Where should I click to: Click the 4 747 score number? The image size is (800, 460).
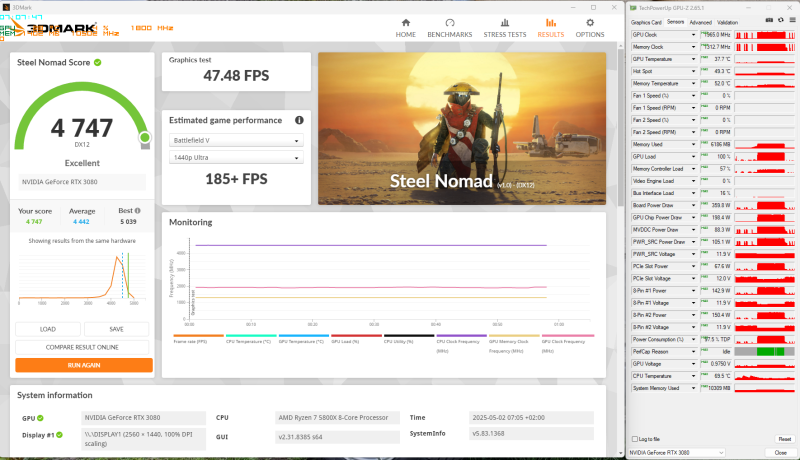(82, 127)
